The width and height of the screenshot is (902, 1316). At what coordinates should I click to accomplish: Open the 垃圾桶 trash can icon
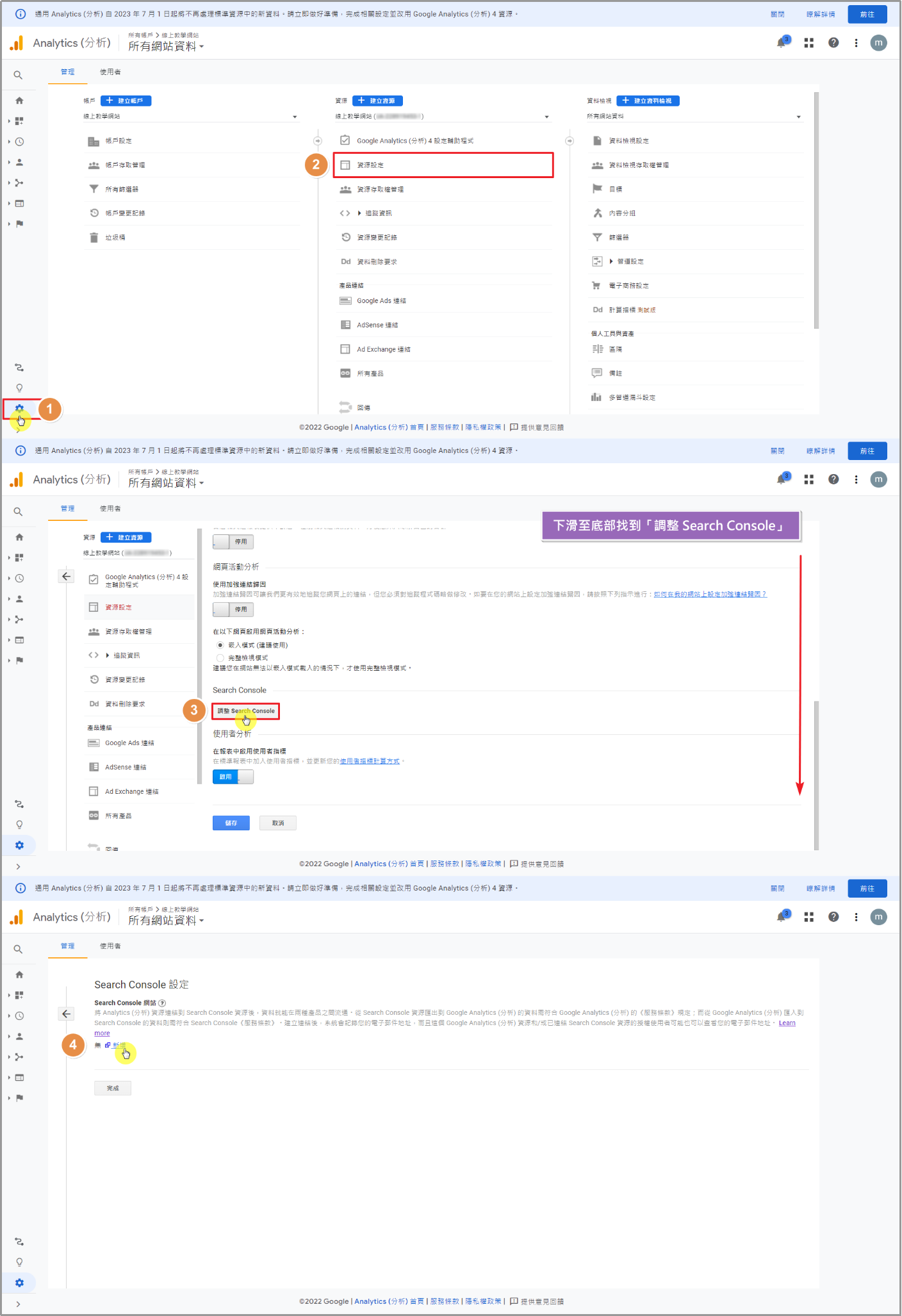94,238
